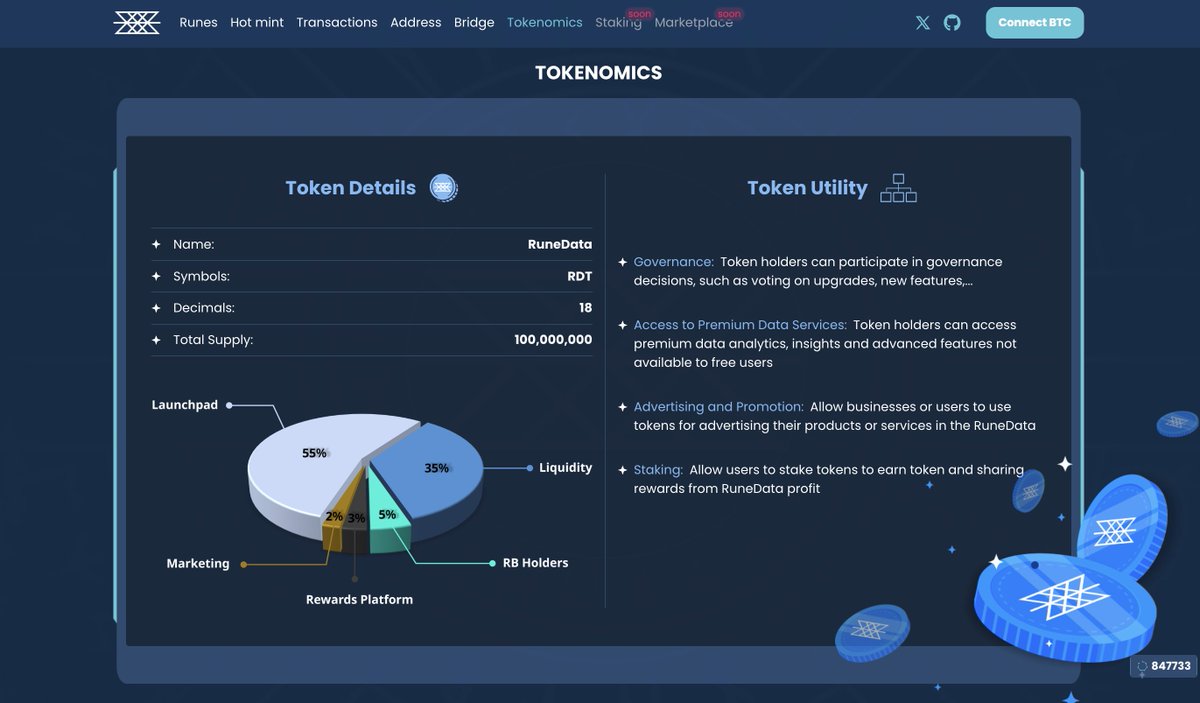The height and width of the screenshot is (703, 1200).
Task: Click the RuneData logo at top left
Action: 136,21
